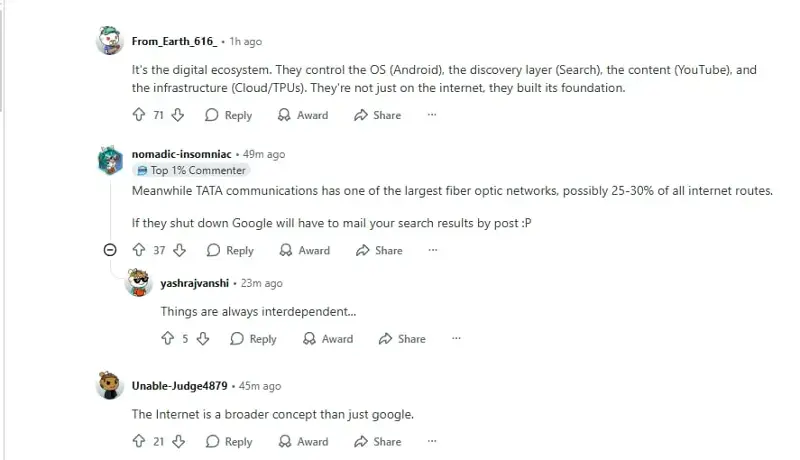Open more options on yashrajvanshi's reply
Image resolution: width=800 pixels, height=460 pixels.
click(x=457, y=339)
